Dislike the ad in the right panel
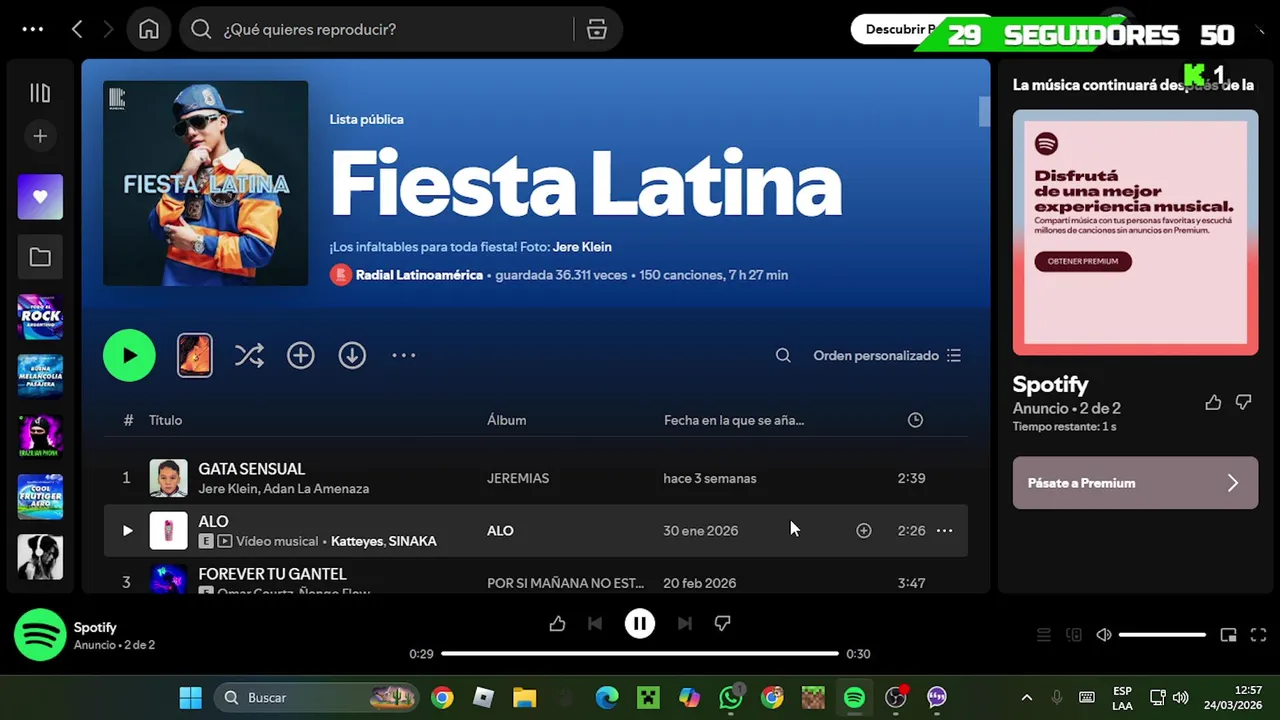This screenshot has width=1280, height=720. [1243, 402]
